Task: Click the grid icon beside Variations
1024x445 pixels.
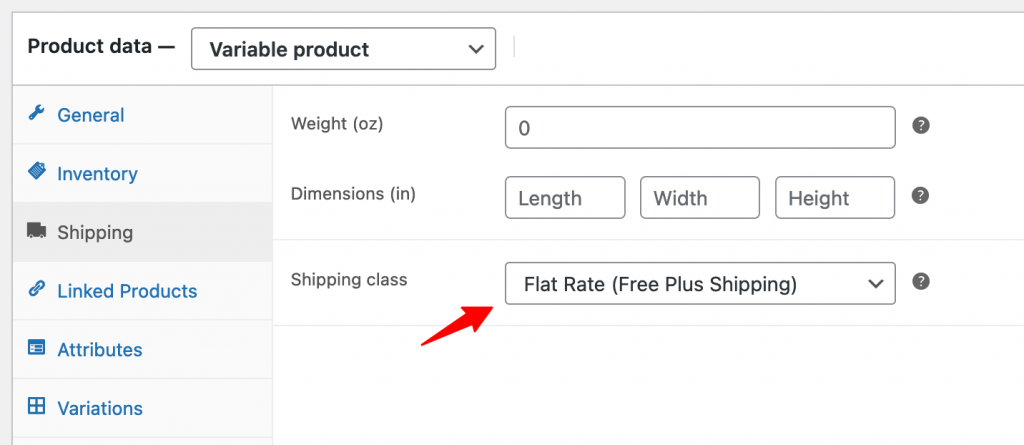Action: click(x=37, y=406)
